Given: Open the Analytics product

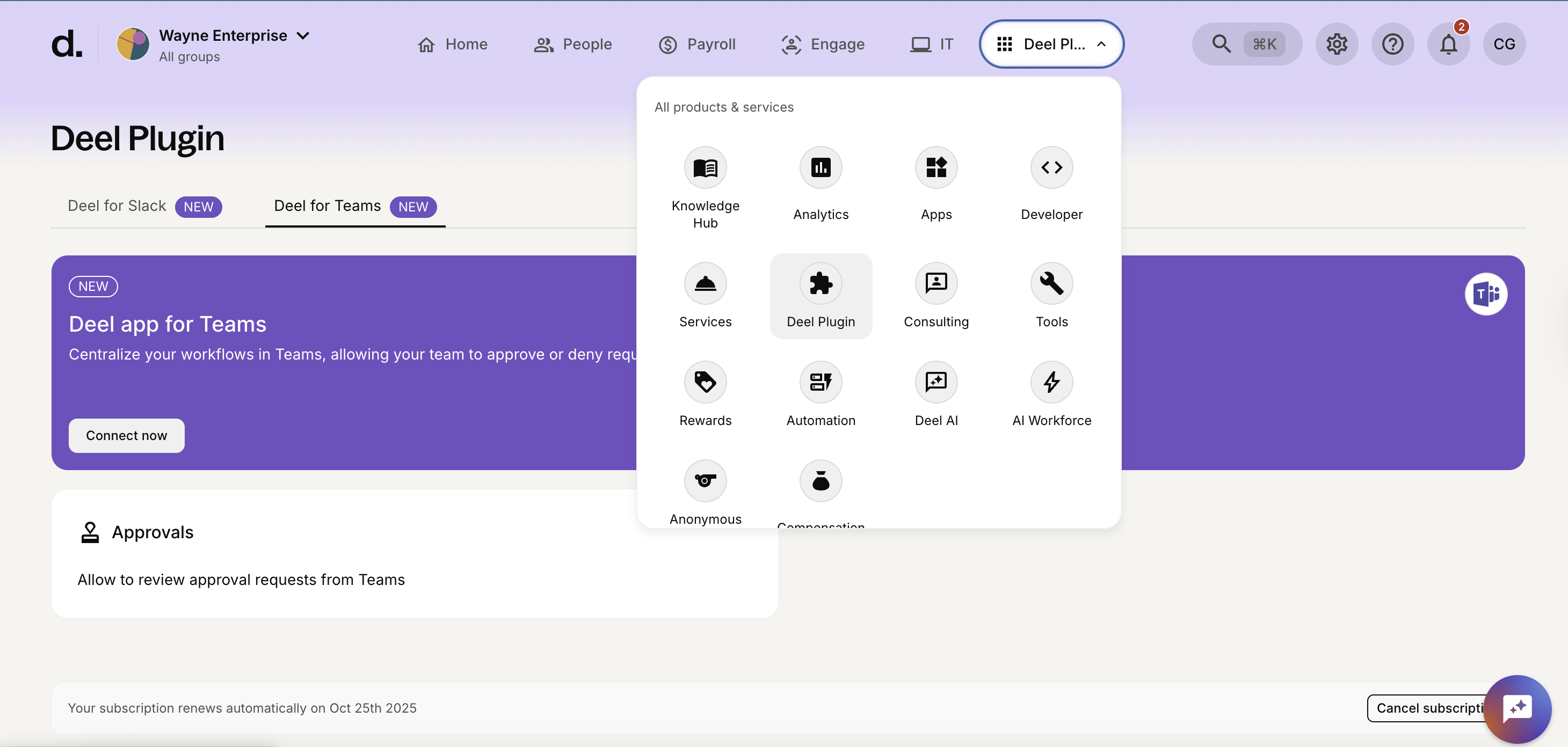Looking at the screenshot, I should pyautogui.click(x=820, y=168).
